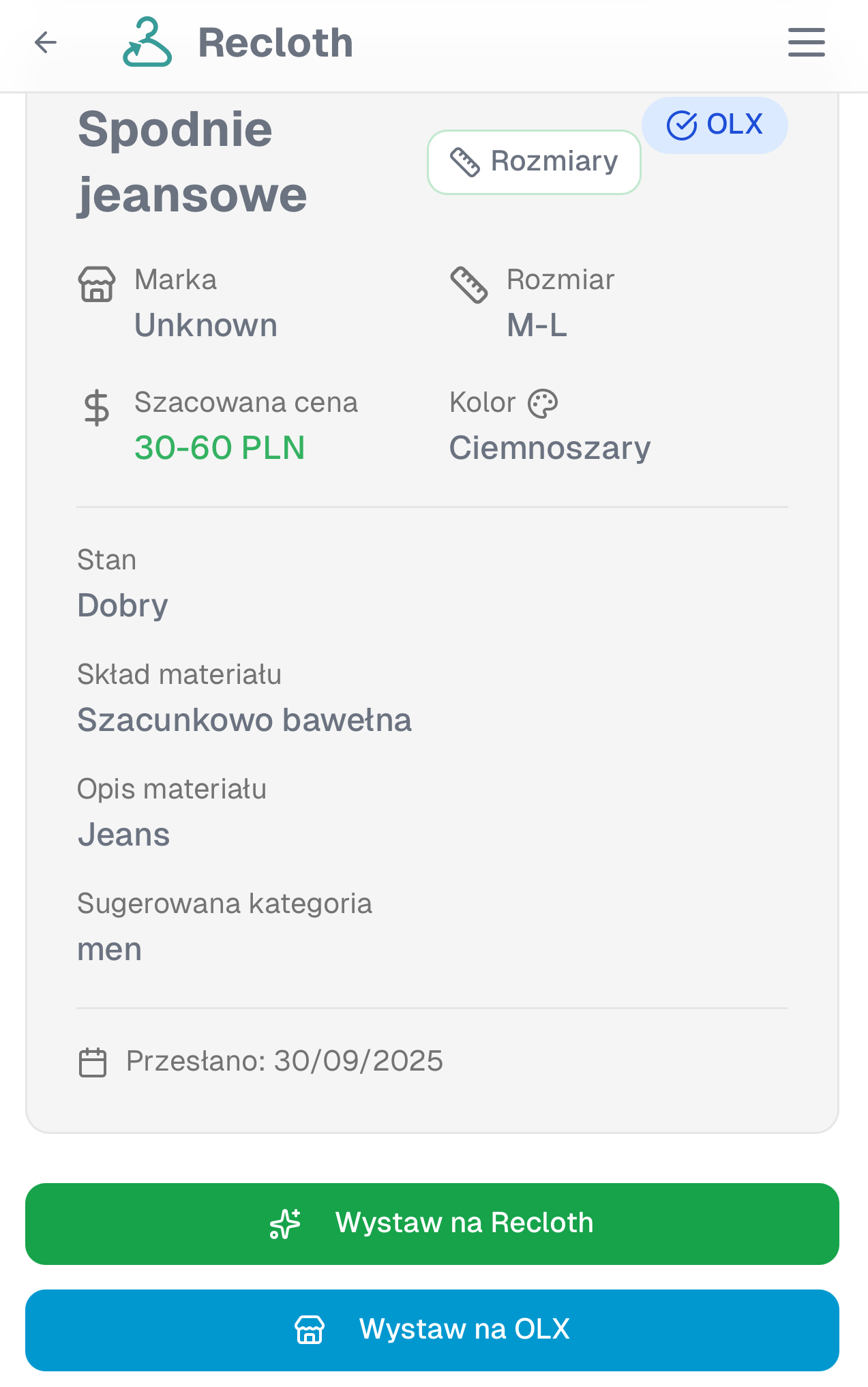Click the shop icon in OLX button
The image size is (868, 1387).
(x=309, y=1330)
